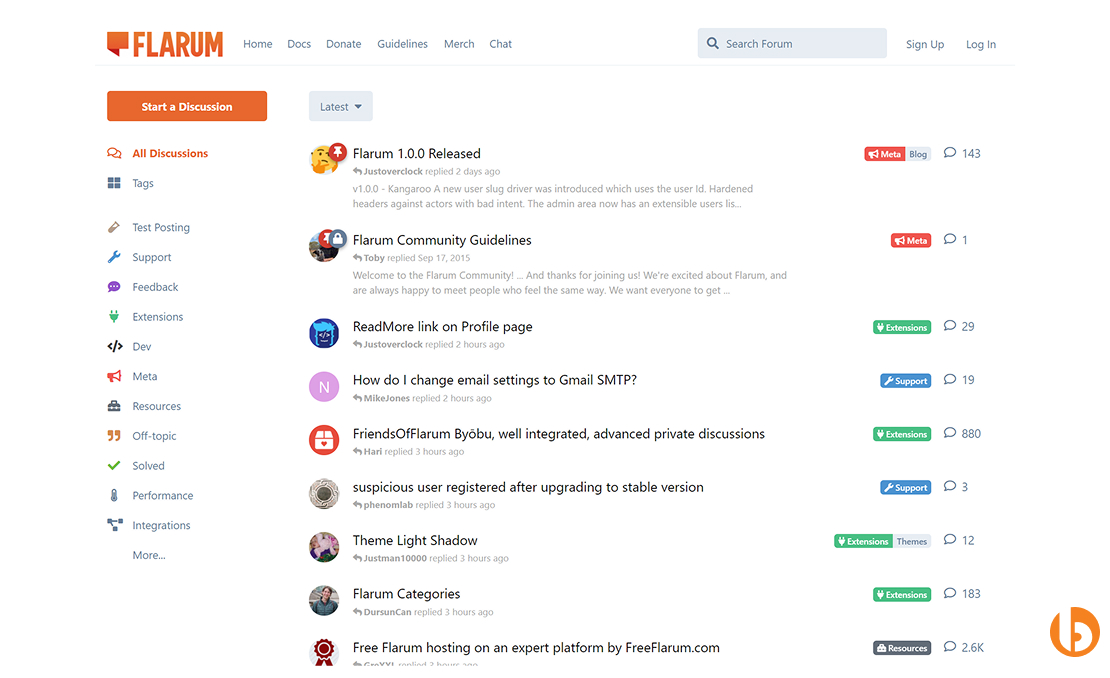
Task: Click the Off-topic quote marks icon
Action: click(114, 435)
